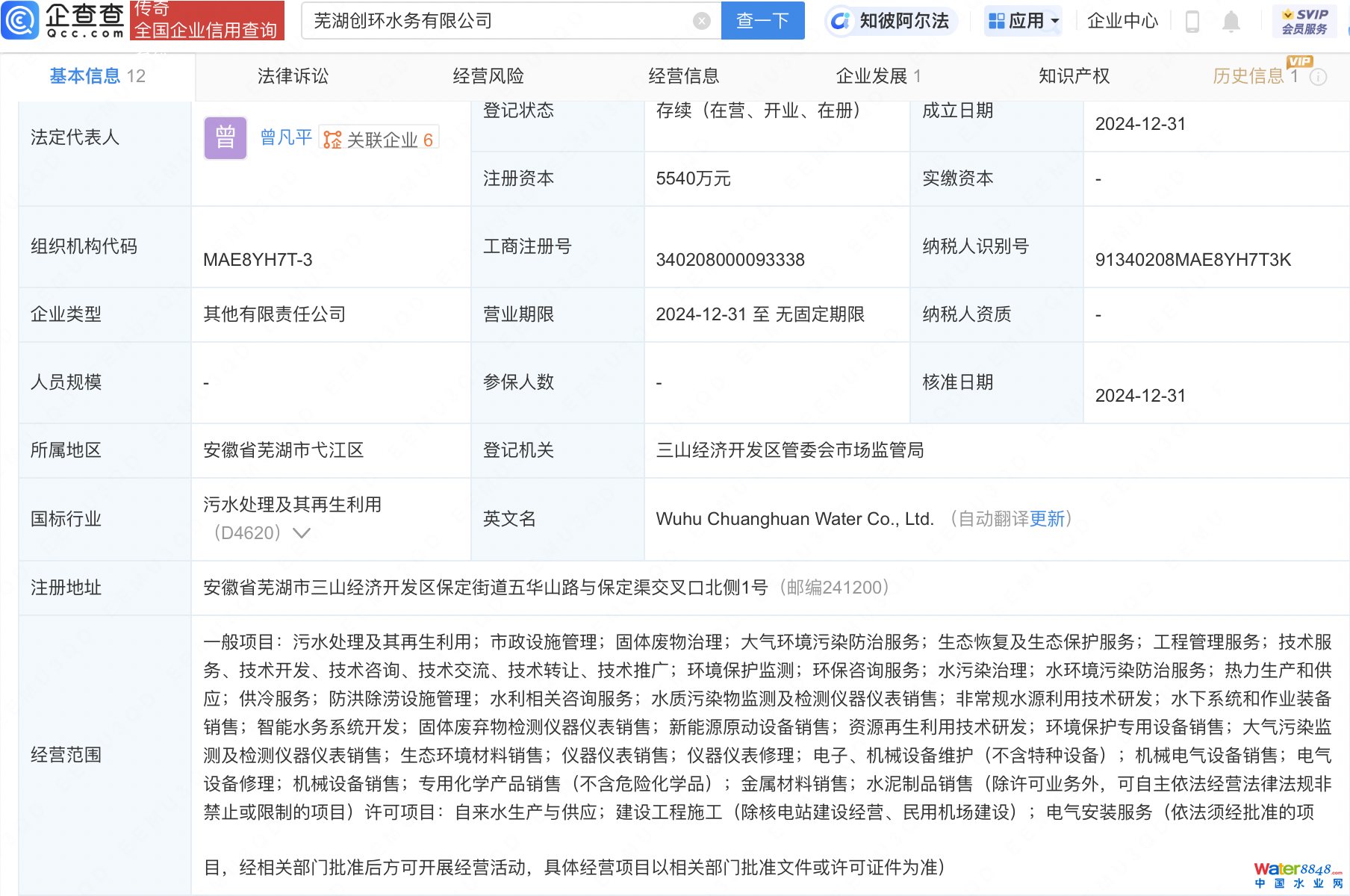
Task: View 关联企业 6 related companies
Action: (379, 140)
